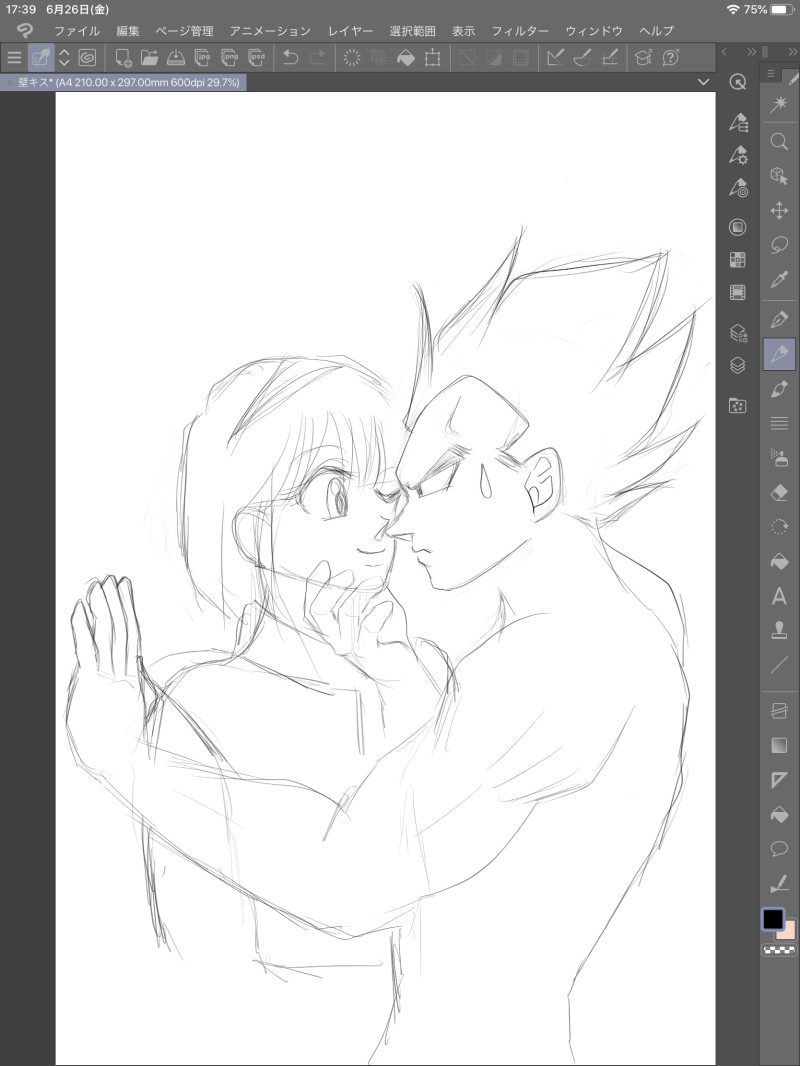
Task: Open the フィルター menu
Action: (520, 31)
